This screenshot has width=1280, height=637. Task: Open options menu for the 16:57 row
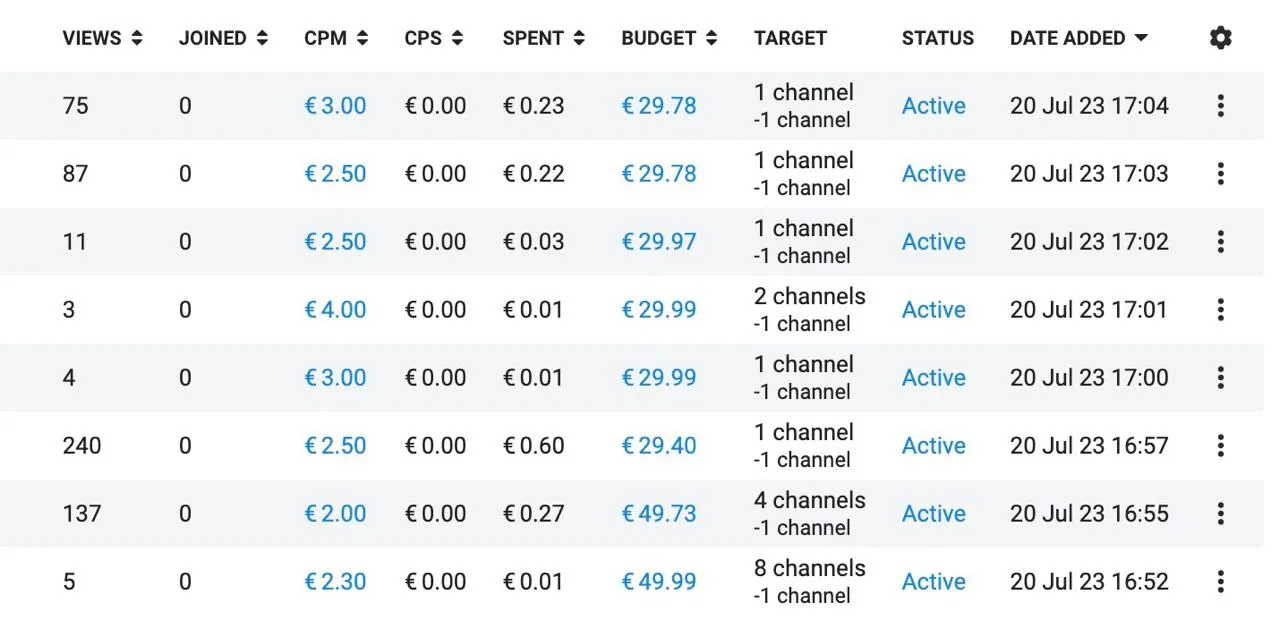point(1220,446)
